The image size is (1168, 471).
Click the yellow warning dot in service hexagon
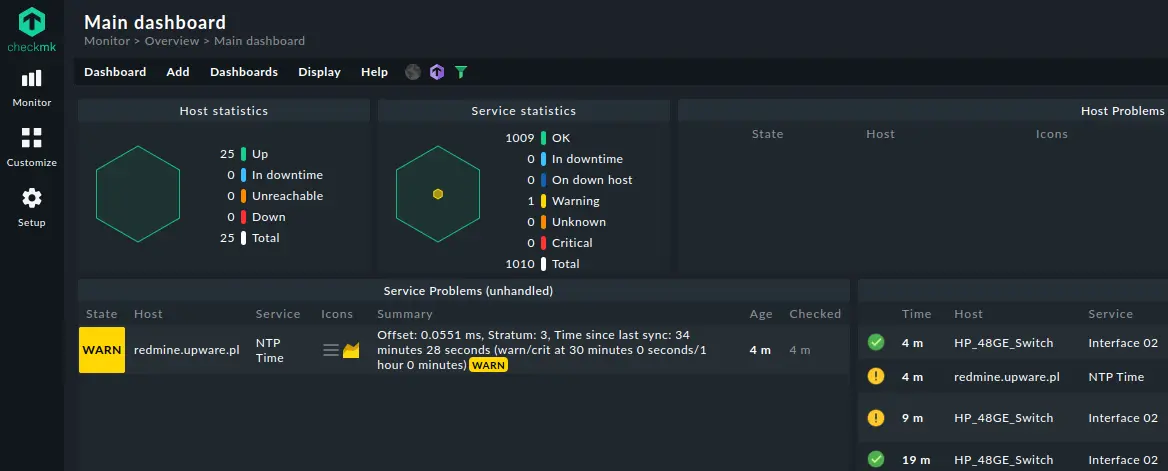pos(438,194)
